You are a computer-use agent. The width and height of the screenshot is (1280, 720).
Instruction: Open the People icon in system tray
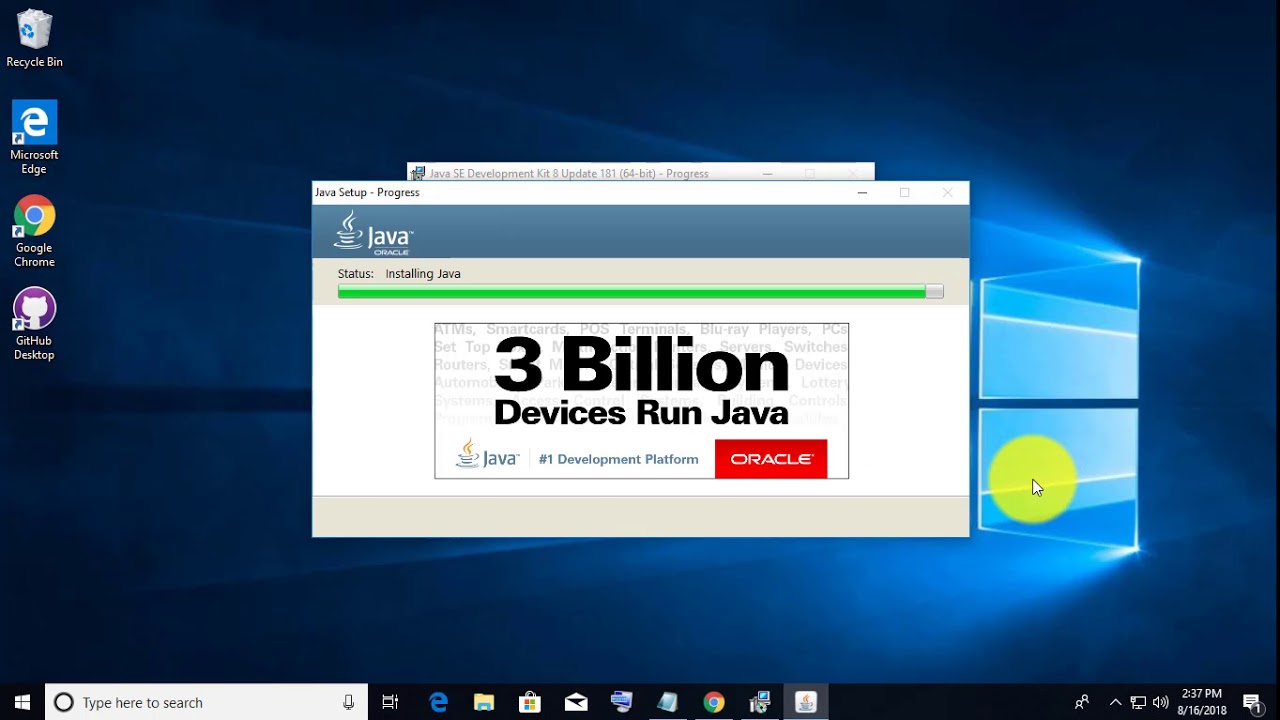[1082, 702]
